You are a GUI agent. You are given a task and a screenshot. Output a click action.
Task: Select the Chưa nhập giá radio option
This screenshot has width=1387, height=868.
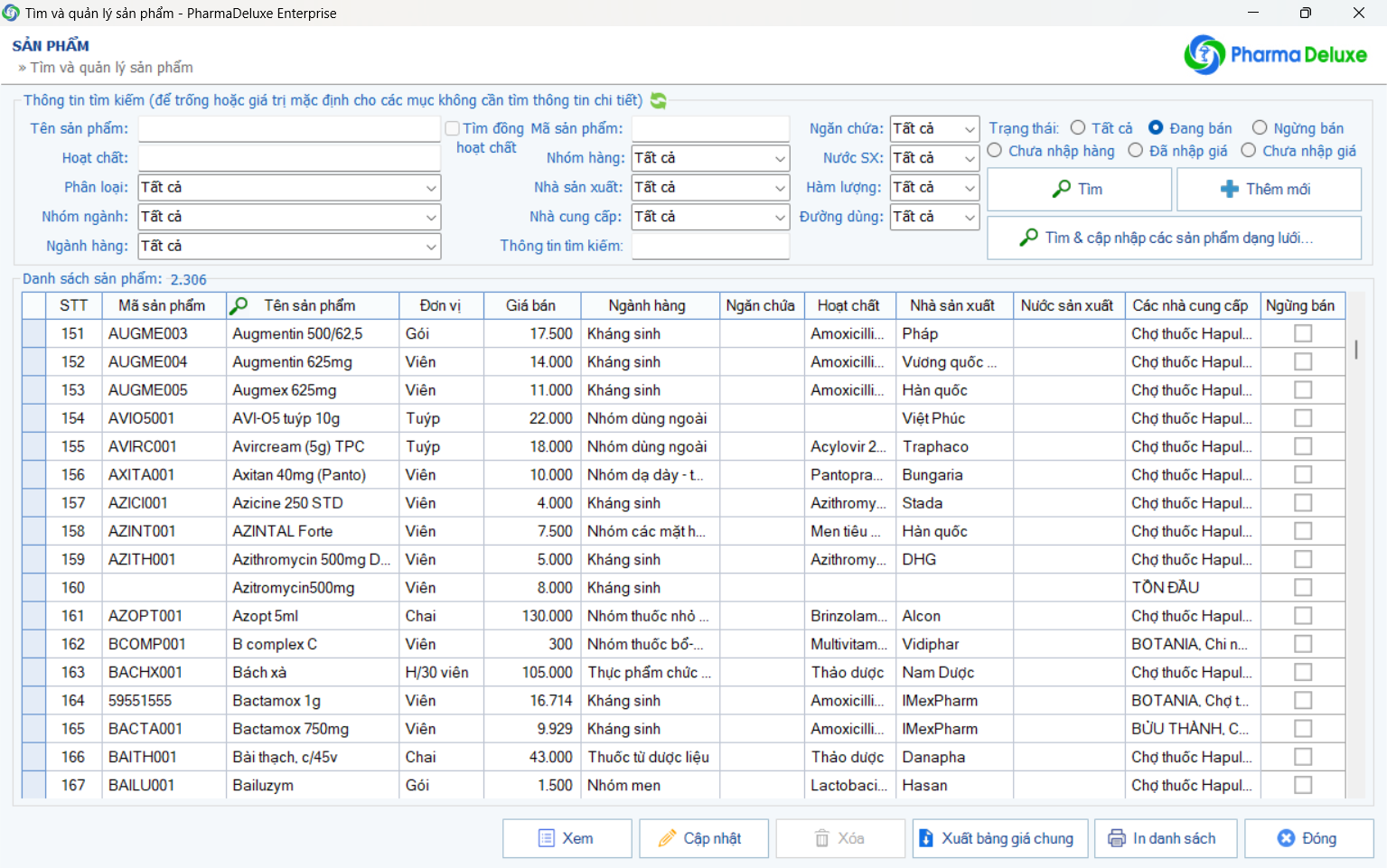pos(1249,151)
